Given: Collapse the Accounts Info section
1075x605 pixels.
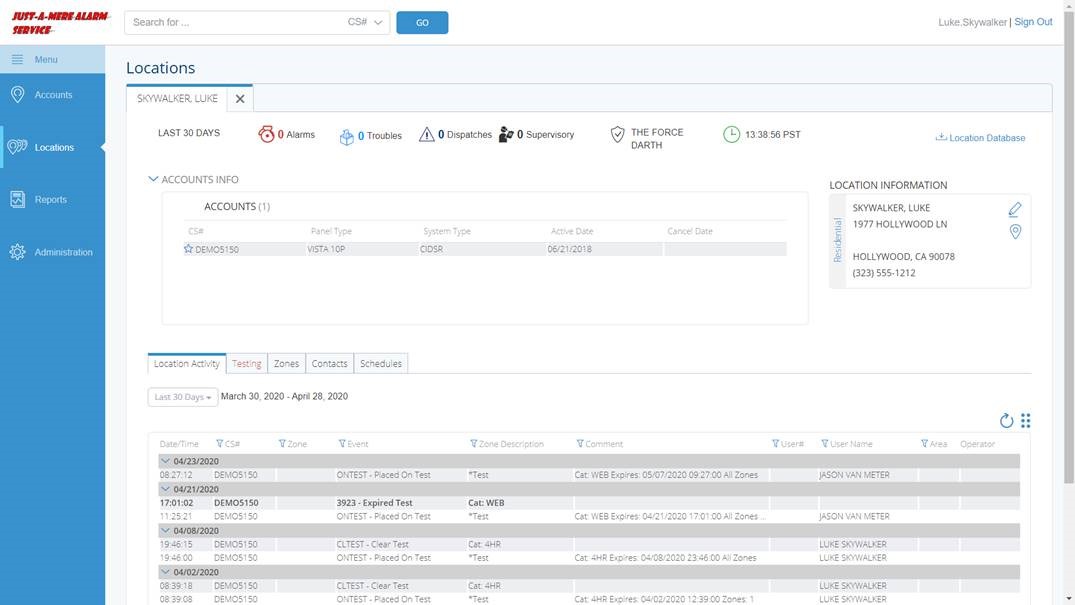Looking at the screenshot, I should [153, 180].
